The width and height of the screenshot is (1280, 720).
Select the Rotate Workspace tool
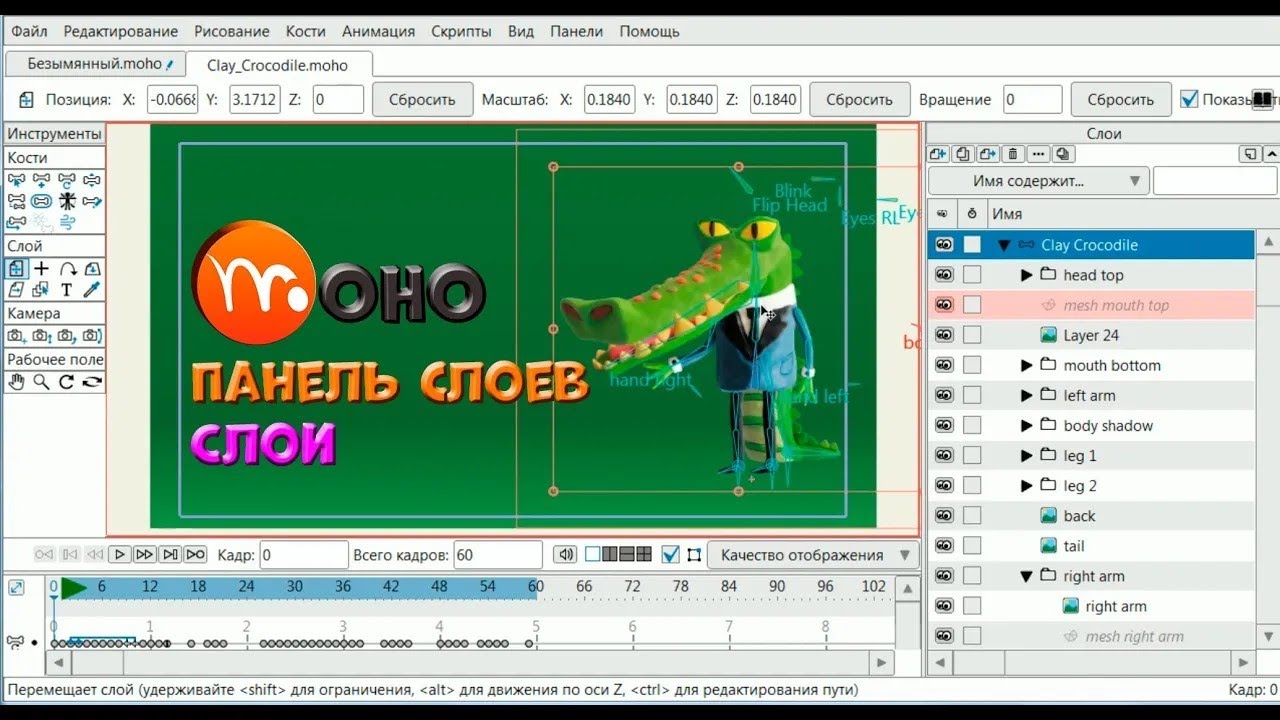pos(67,381)
